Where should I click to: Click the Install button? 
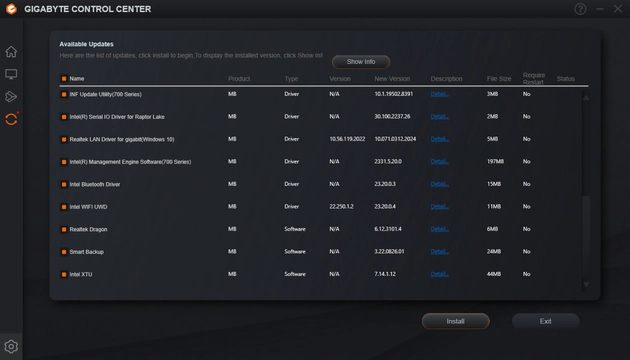tap(455, 321)
